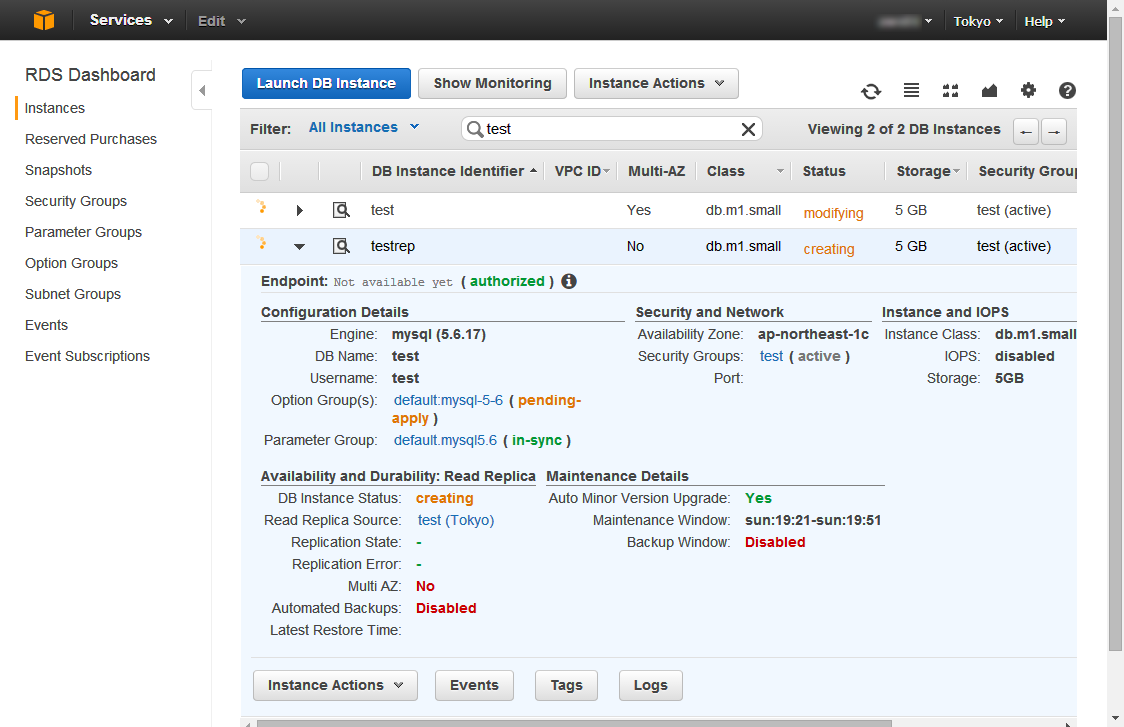Image resolution: width=1124 pixels, height=727 pixels.
Task: Expand the test instance row
Action: point(300,210)
